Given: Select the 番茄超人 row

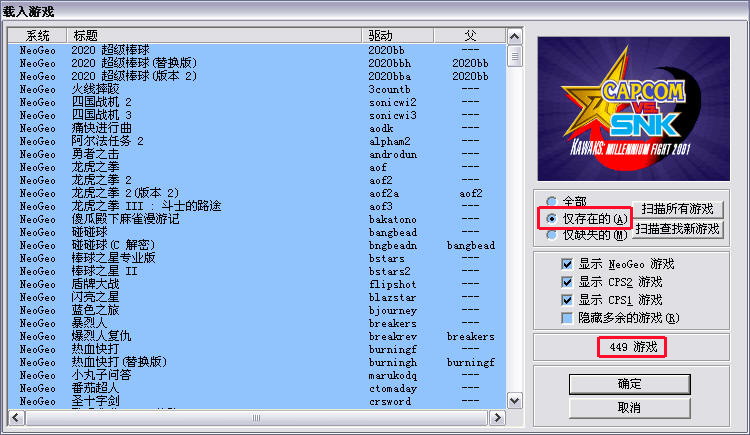Looking at the screenshot, I should (257, 388).
